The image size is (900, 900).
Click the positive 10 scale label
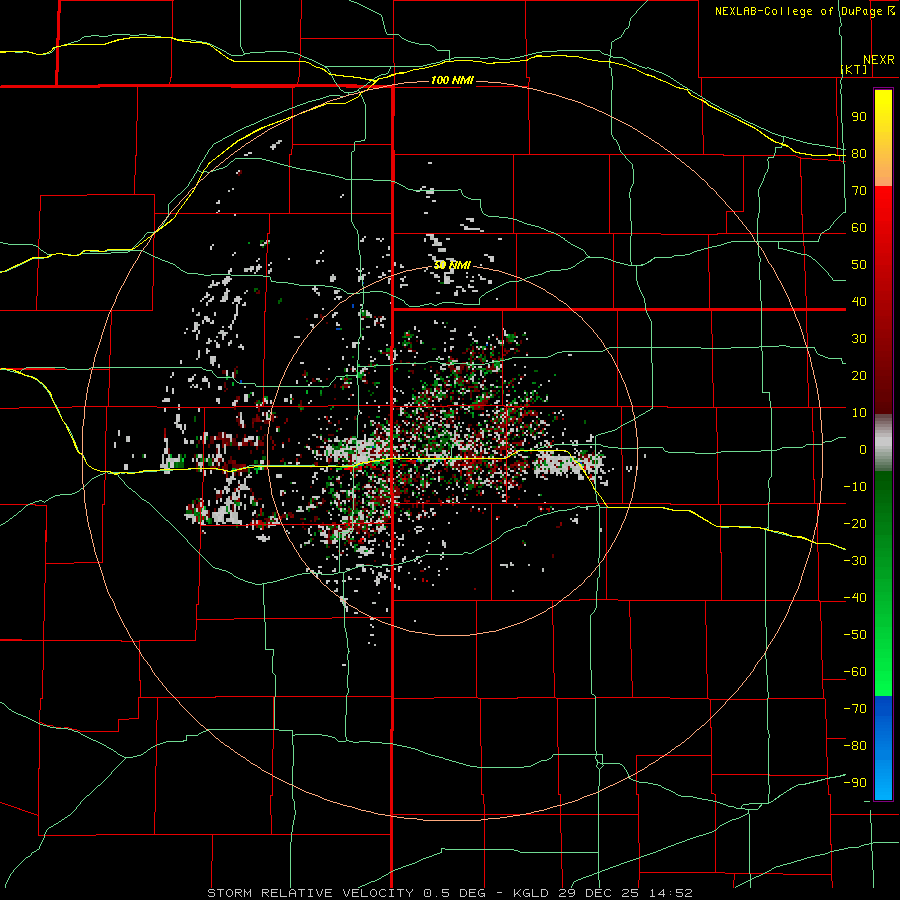(x=859, y=413)
